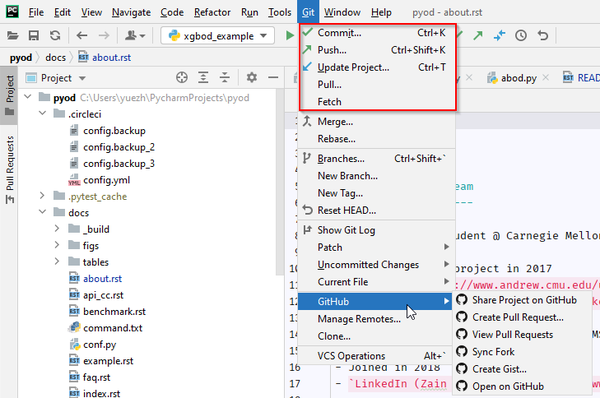Expand the figs folder
600x398 pixels.
click(57, 245)
